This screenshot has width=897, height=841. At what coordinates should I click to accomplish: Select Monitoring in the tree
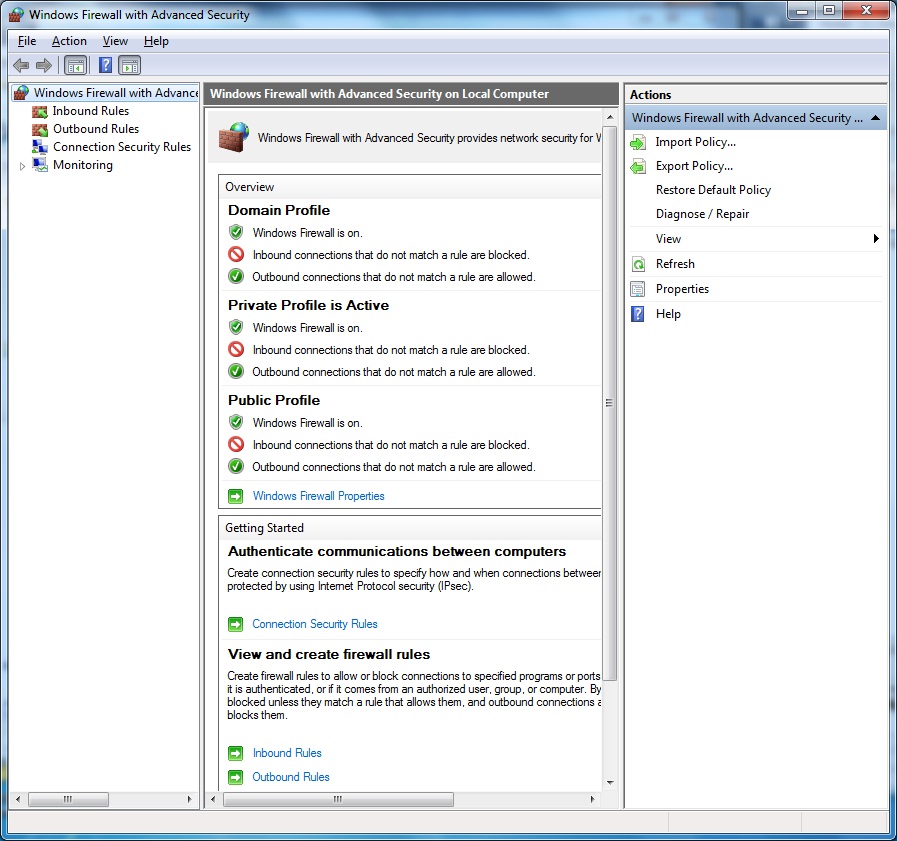pos(83,165)
